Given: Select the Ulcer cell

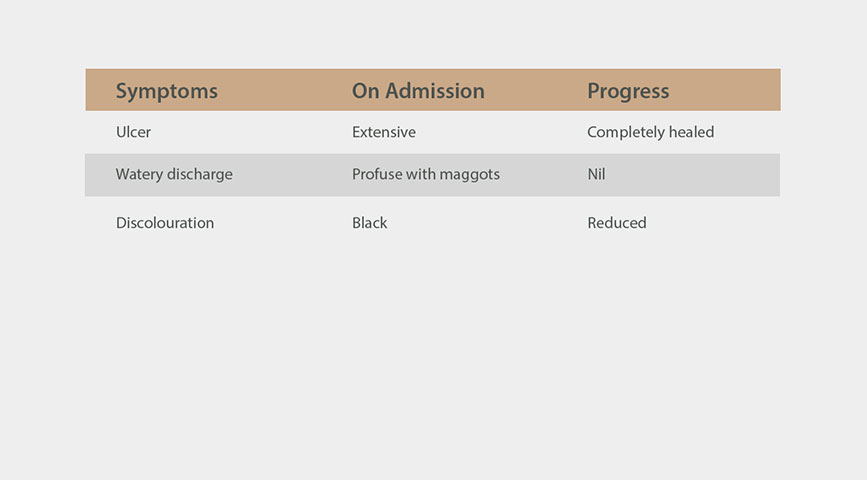Looking at the screenshot, I should [133, 132].
